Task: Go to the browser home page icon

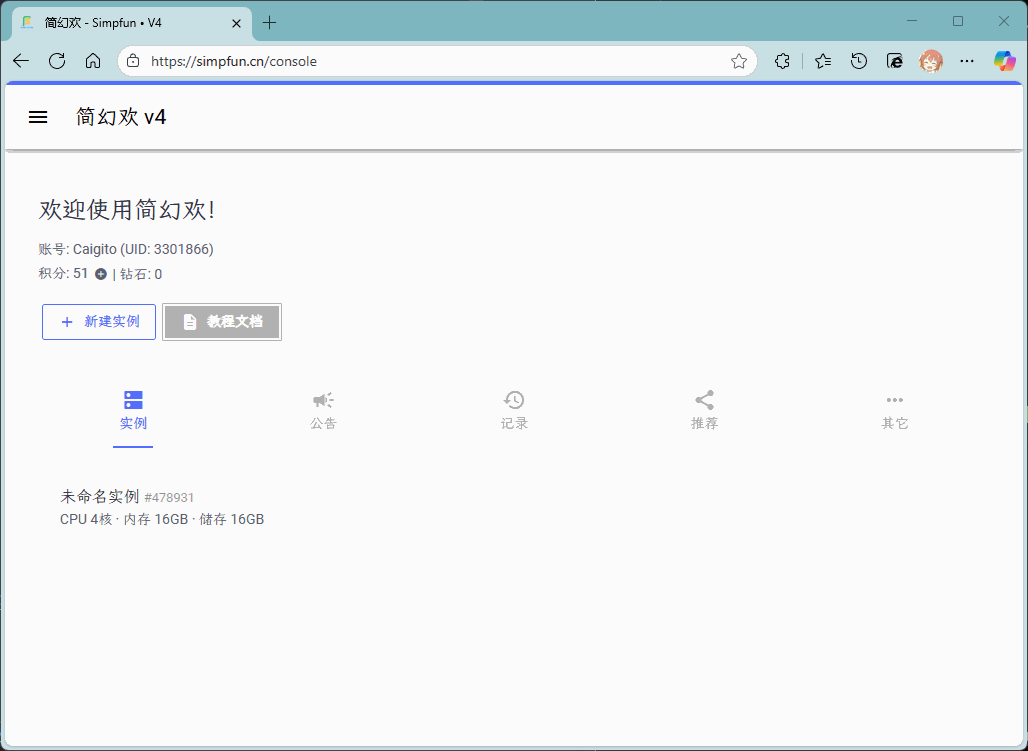Action: pyautogui.click(x=93, y=61)
